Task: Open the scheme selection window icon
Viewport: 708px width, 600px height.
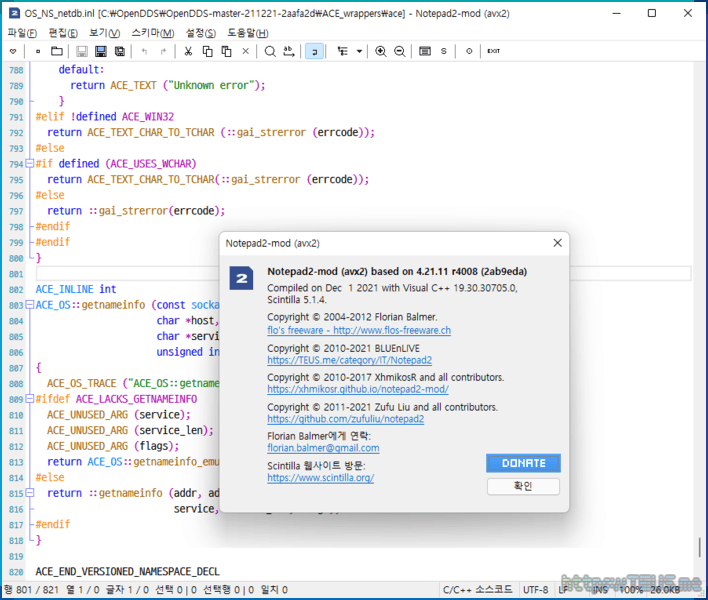Action: pyautogui.click(x=425, y=51)
